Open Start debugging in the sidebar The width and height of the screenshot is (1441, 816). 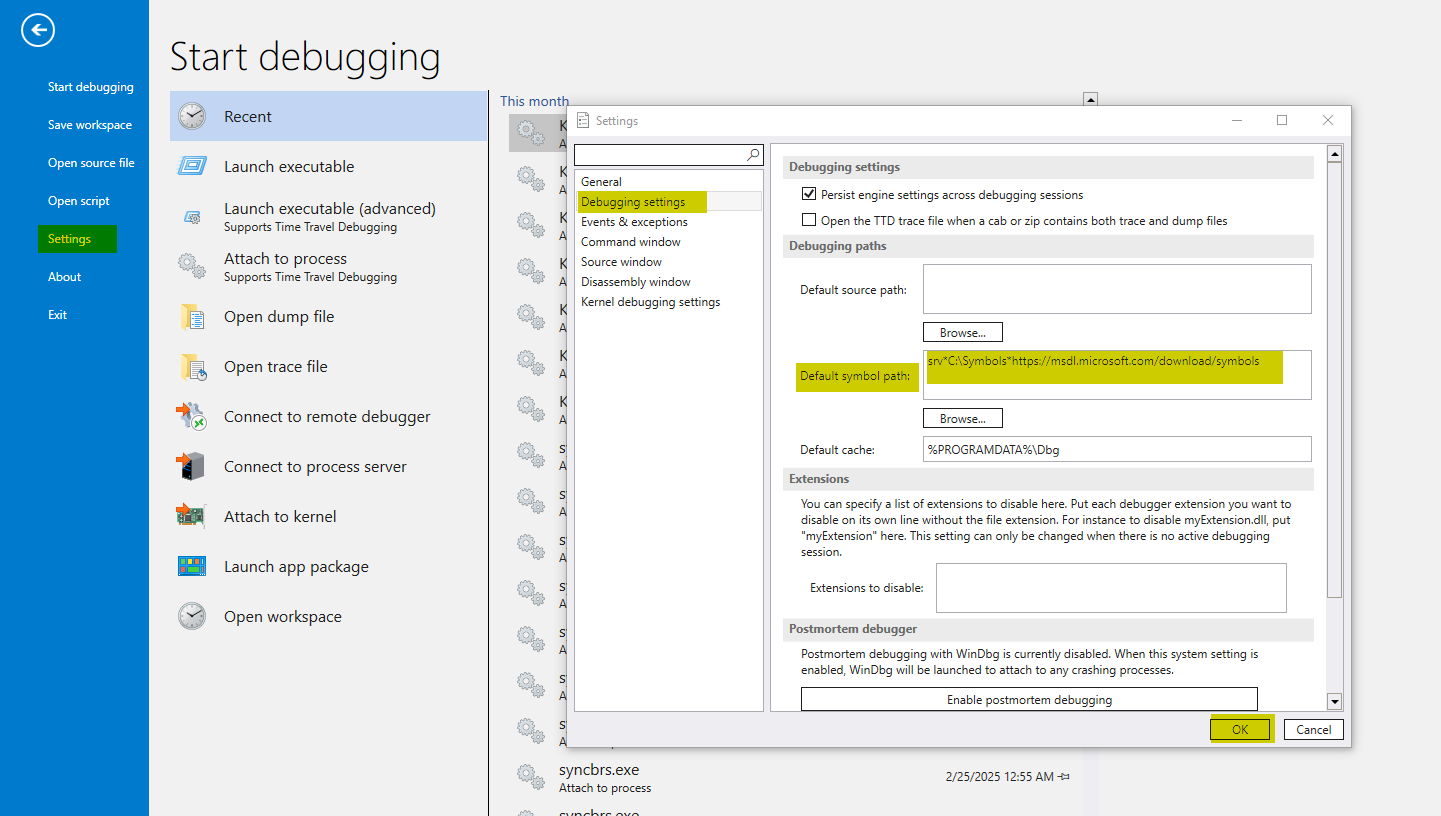pos(91,87)
